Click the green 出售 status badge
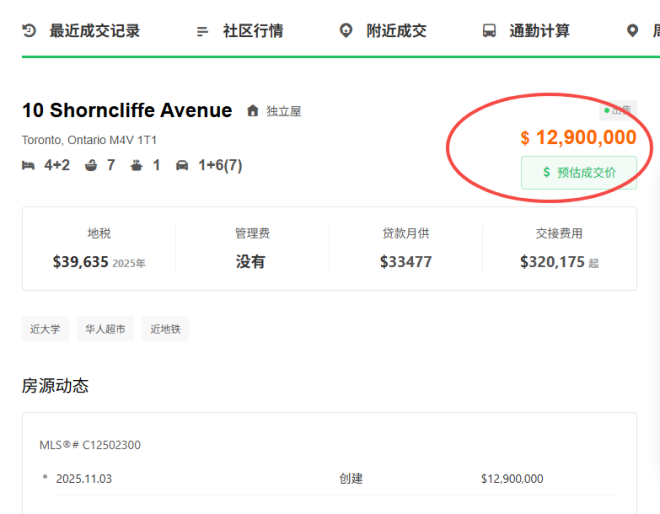660x514 pixels. tap(617, 110)
